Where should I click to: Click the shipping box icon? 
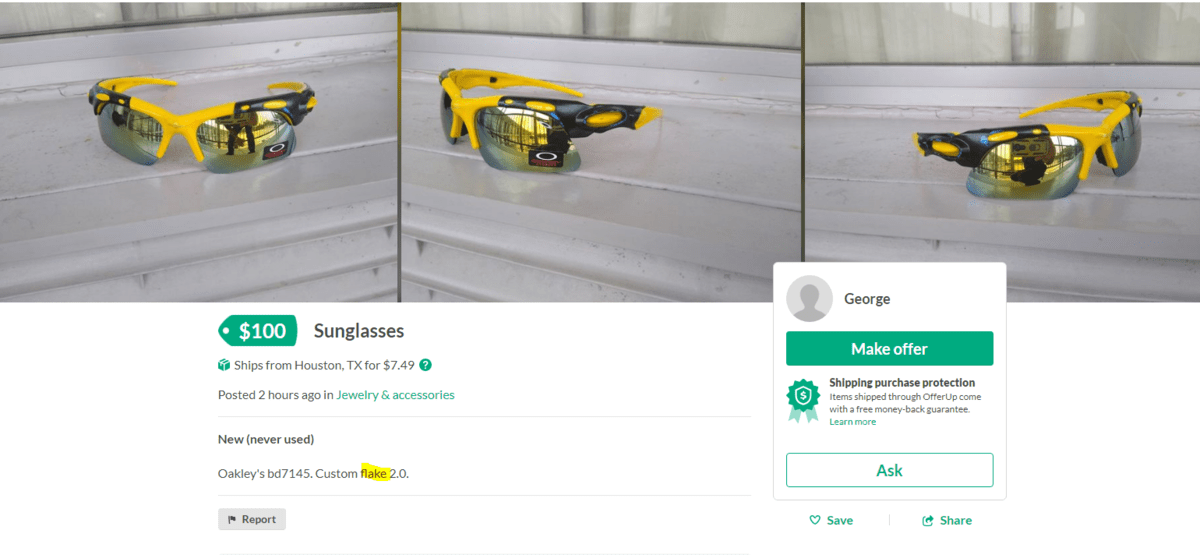coord(224,365)
